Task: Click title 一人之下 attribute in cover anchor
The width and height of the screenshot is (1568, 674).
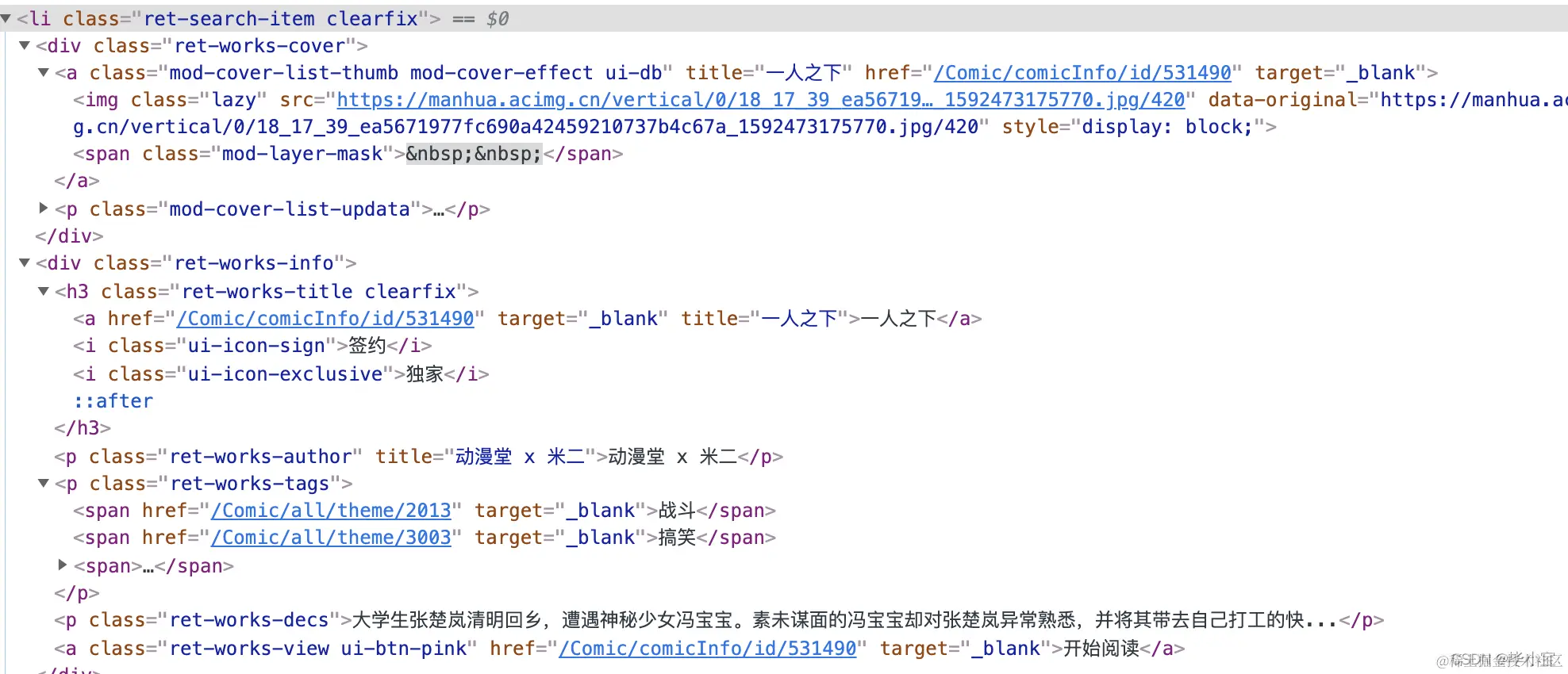Action: [769, 73]
